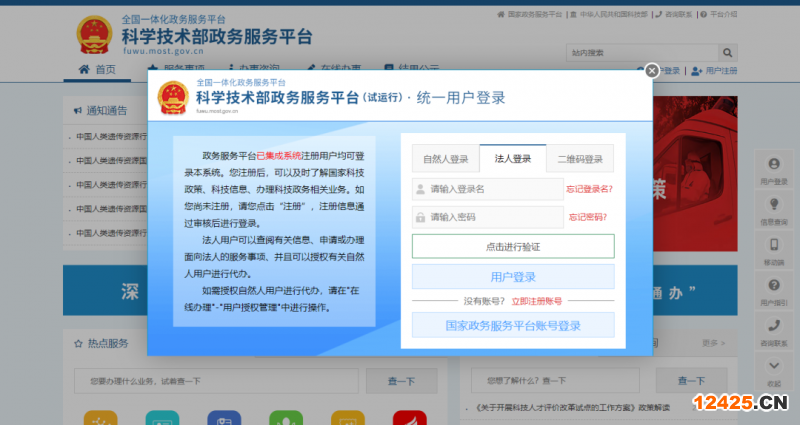Image resolution: width=800 pixels, height=425 pixels.
Task: Click the 用户注册 person-plus icon
Action: click(697, 71)
